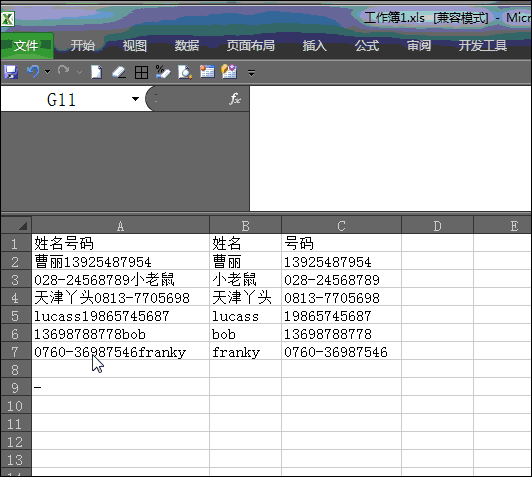Click cell B4 containing 天津丫头
The width and height of the screenshot is (532, 477).
pos(245,297)
